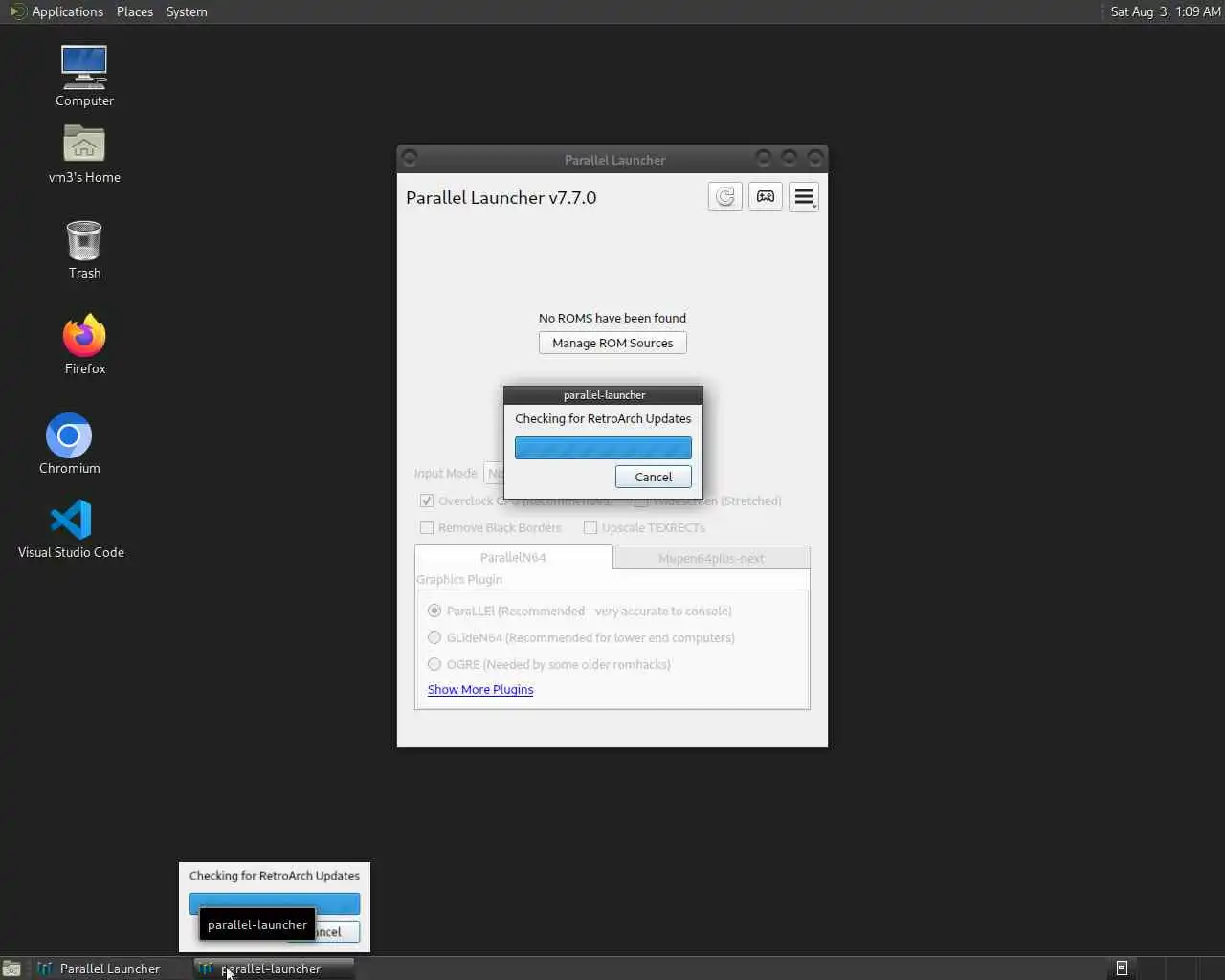The height and width of the screenshot is (980, 1225).
Task: Open the Places menu
Action: click(x=135, y=11)
